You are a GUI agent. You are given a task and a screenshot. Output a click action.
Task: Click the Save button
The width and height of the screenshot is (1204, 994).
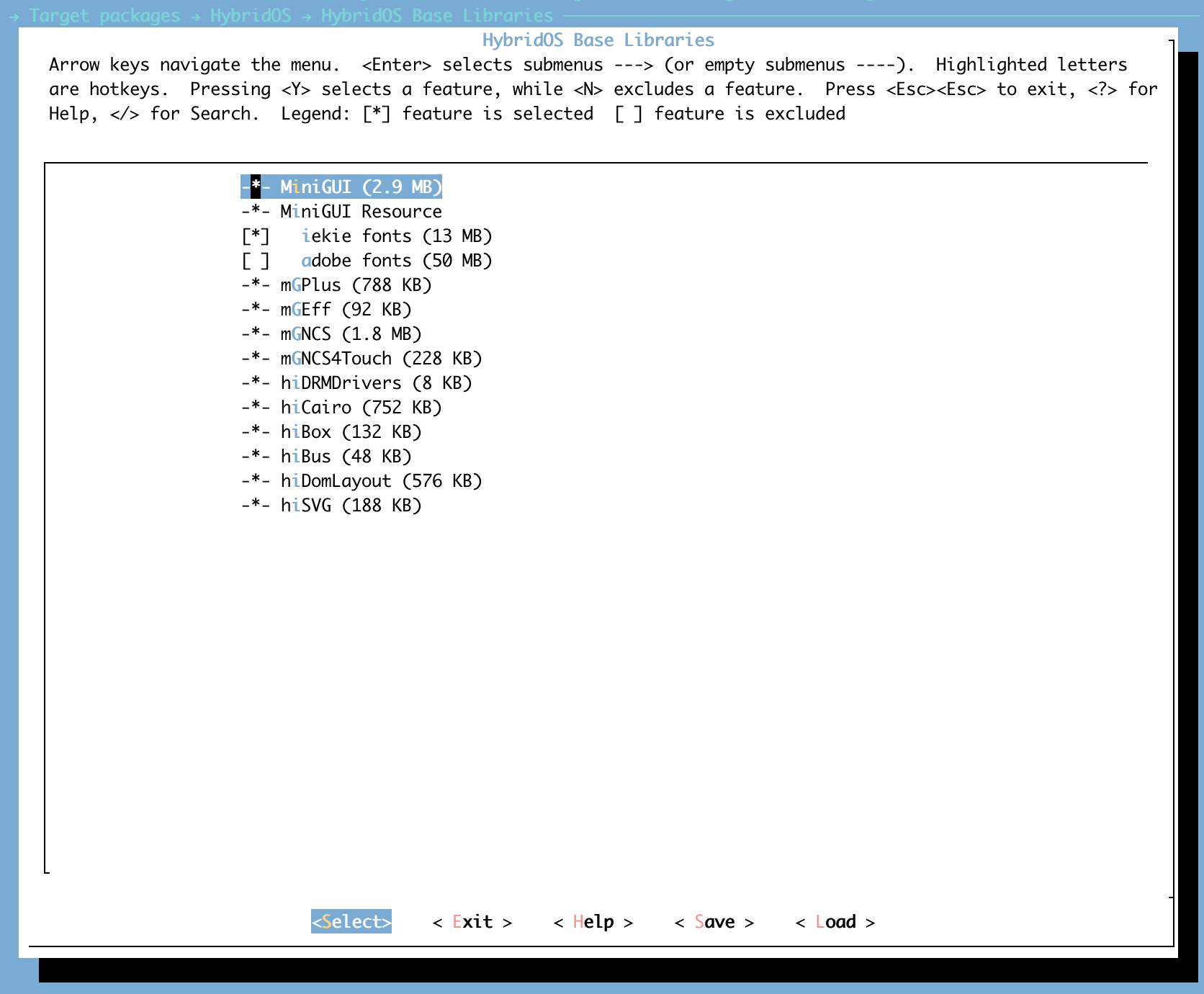714,921
